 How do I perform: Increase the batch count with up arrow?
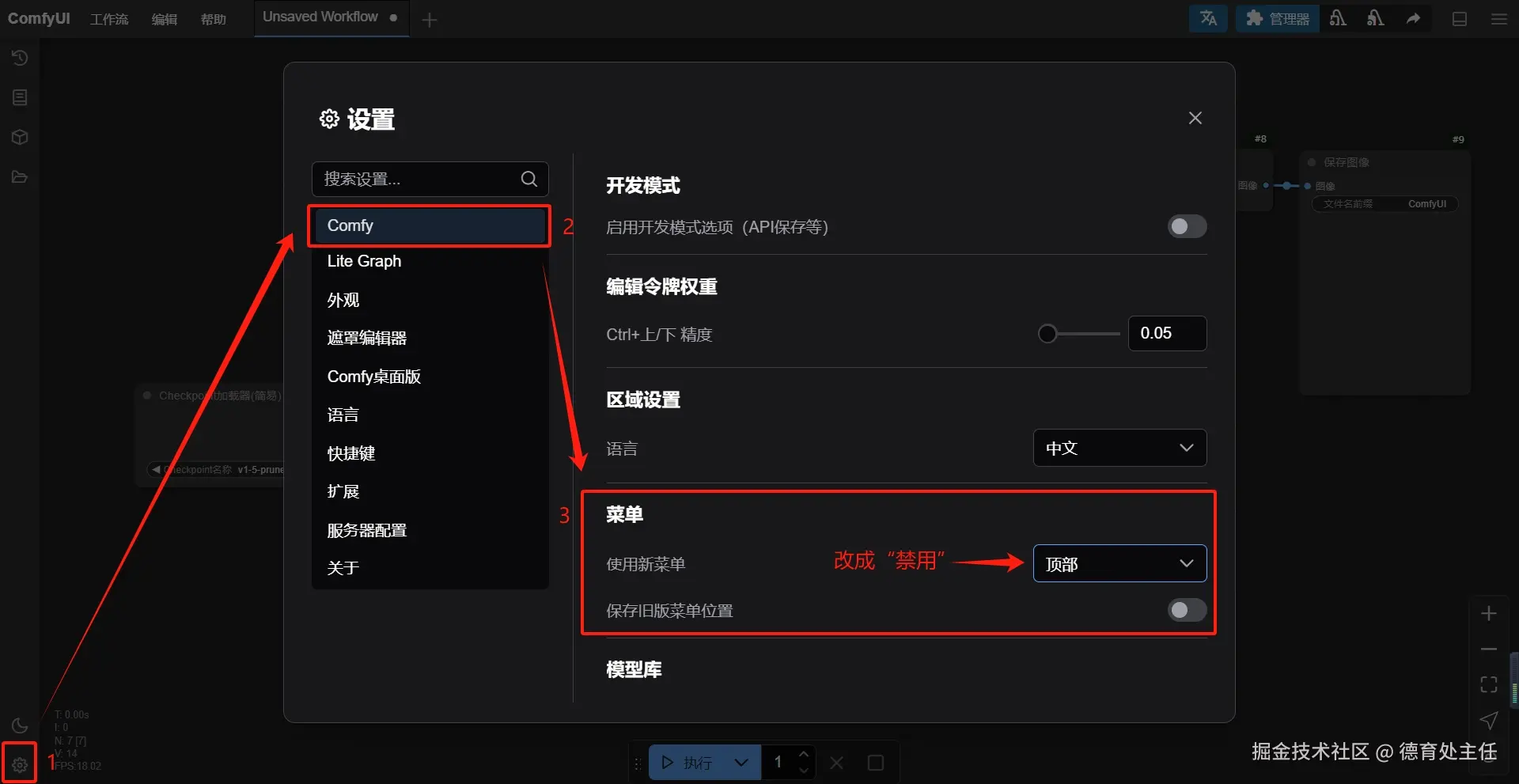(804, 754)
